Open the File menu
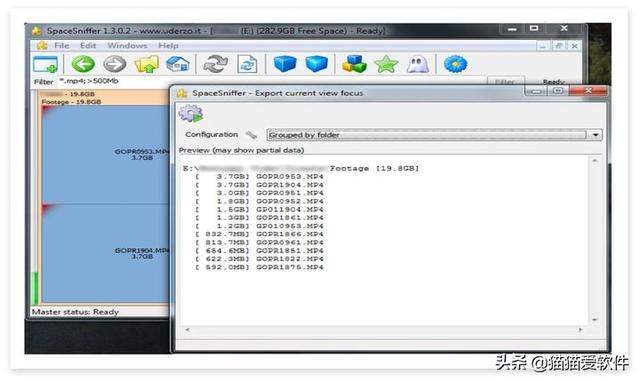Image resolution: width=640 pixels, height=382 pixels. (62, 46)
